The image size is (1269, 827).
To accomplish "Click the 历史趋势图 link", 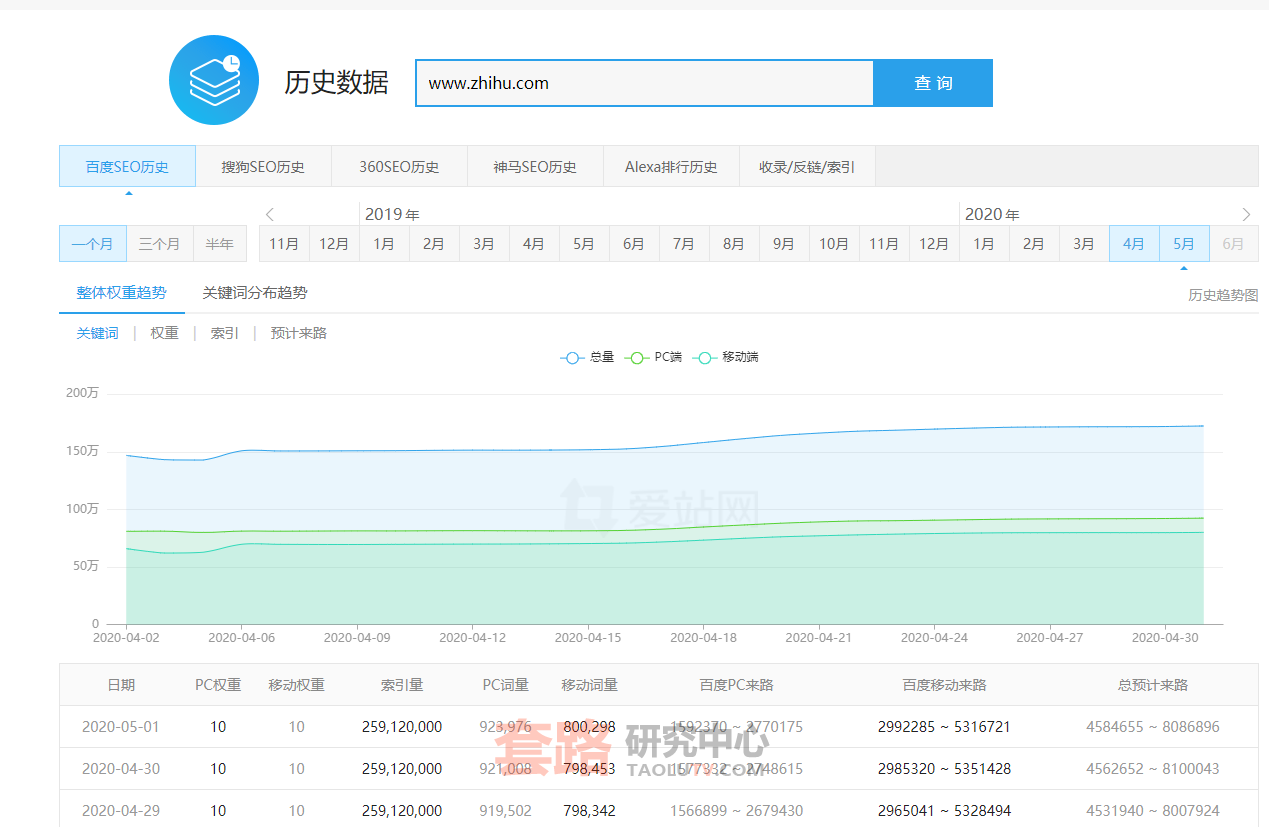I will [x=1223, y=295].
